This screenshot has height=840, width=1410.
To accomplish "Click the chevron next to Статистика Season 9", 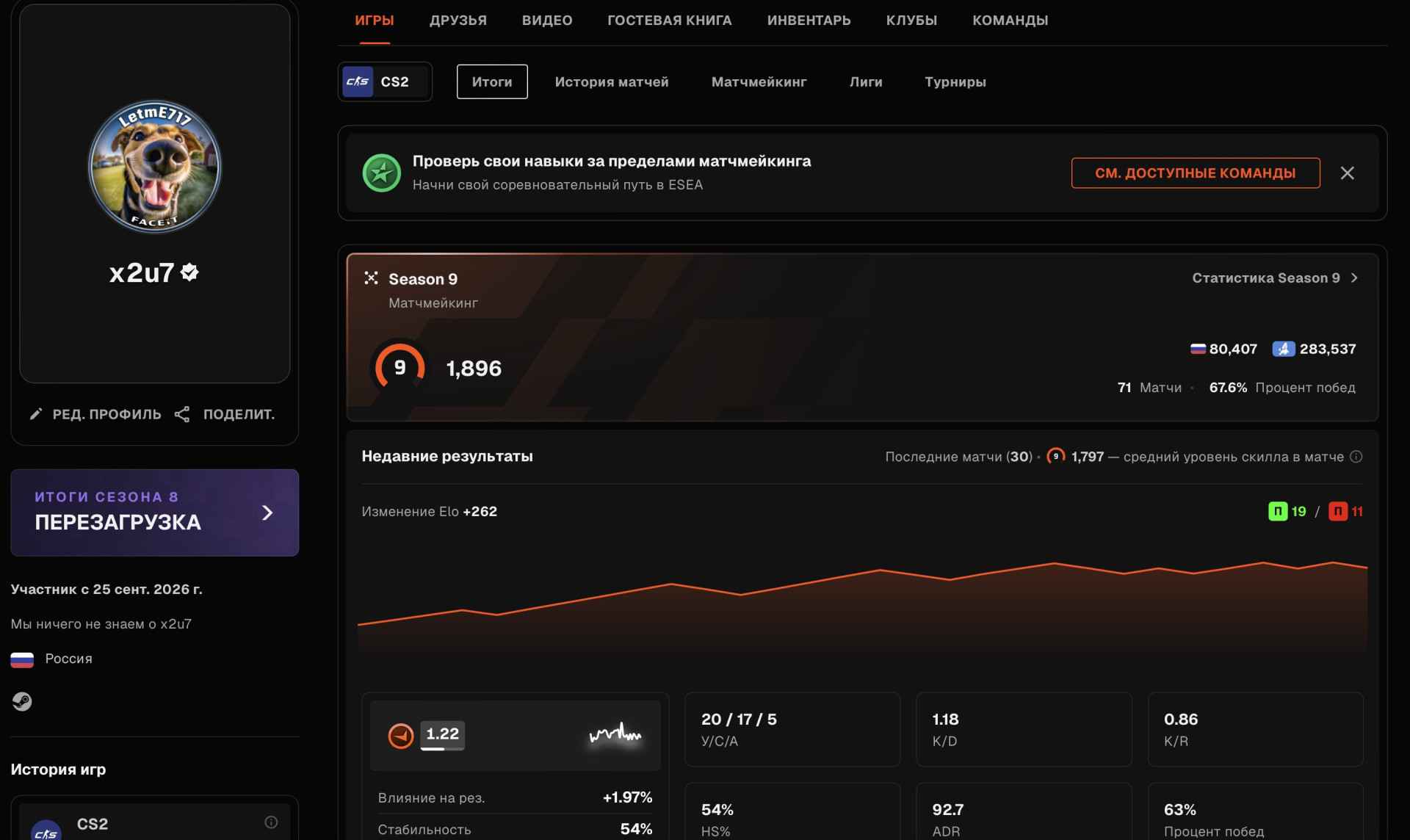I will click(1354, 278).
